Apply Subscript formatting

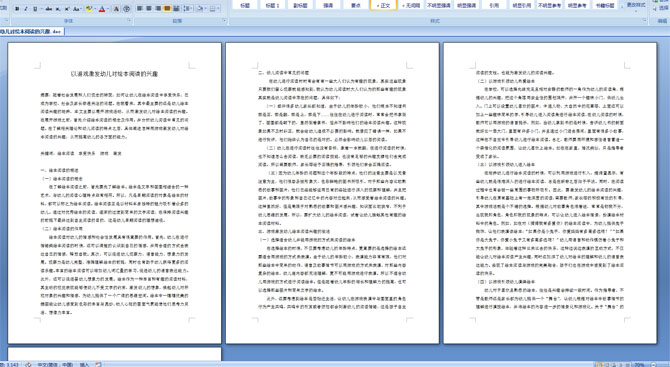58,9
